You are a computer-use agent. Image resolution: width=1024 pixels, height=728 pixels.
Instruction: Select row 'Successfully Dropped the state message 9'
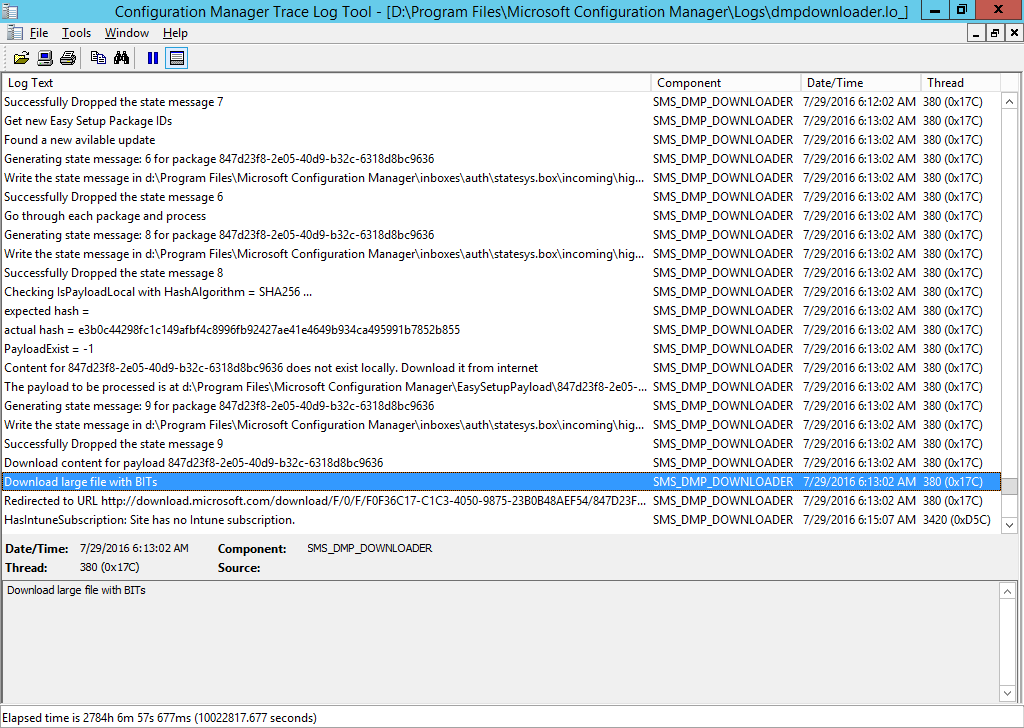coord(501,443)
